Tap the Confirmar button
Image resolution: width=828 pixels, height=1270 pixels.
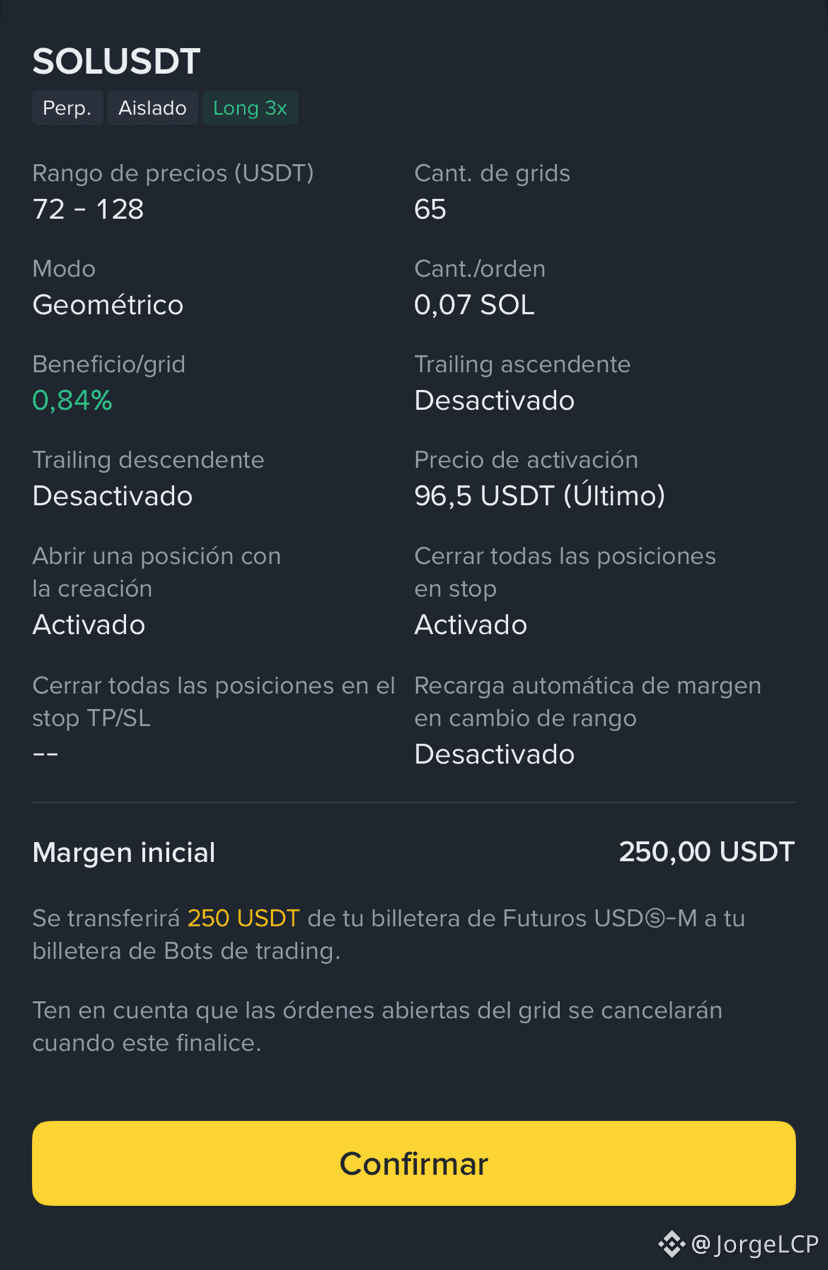(414, 1163)
